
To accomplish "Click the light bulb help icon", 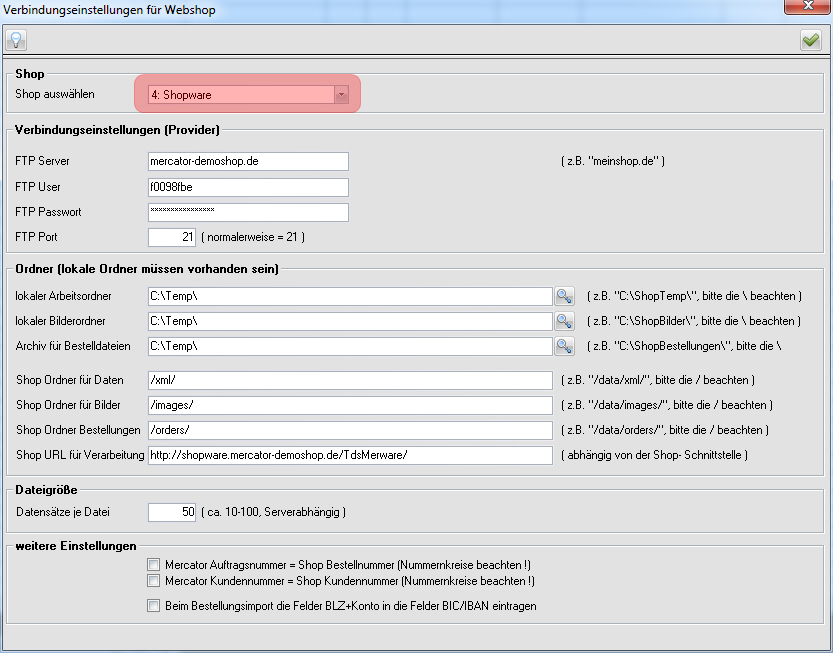I will (16, 40).
